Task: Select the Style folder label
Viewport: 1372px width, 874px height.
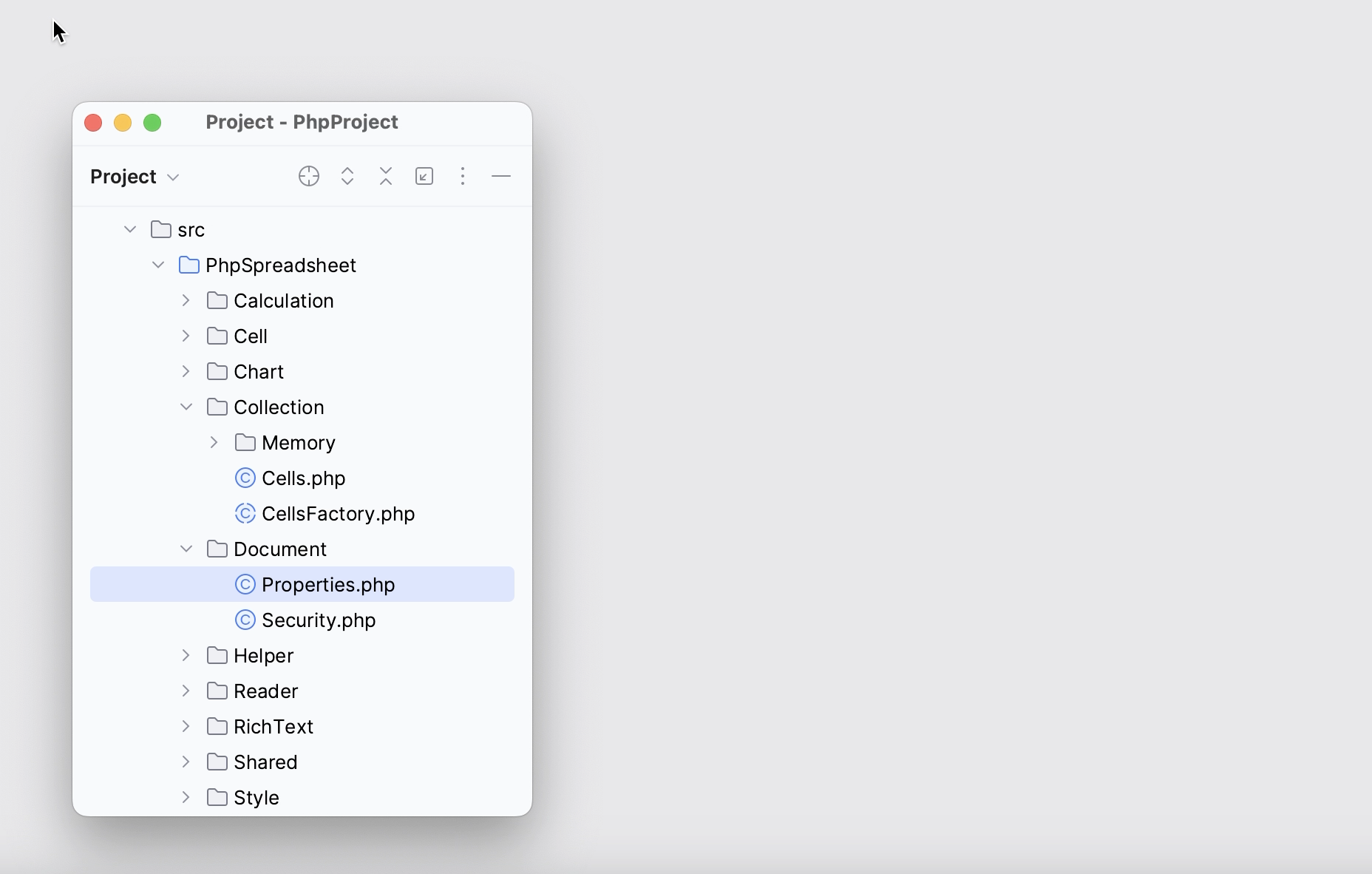Action: tap(257, 798)
